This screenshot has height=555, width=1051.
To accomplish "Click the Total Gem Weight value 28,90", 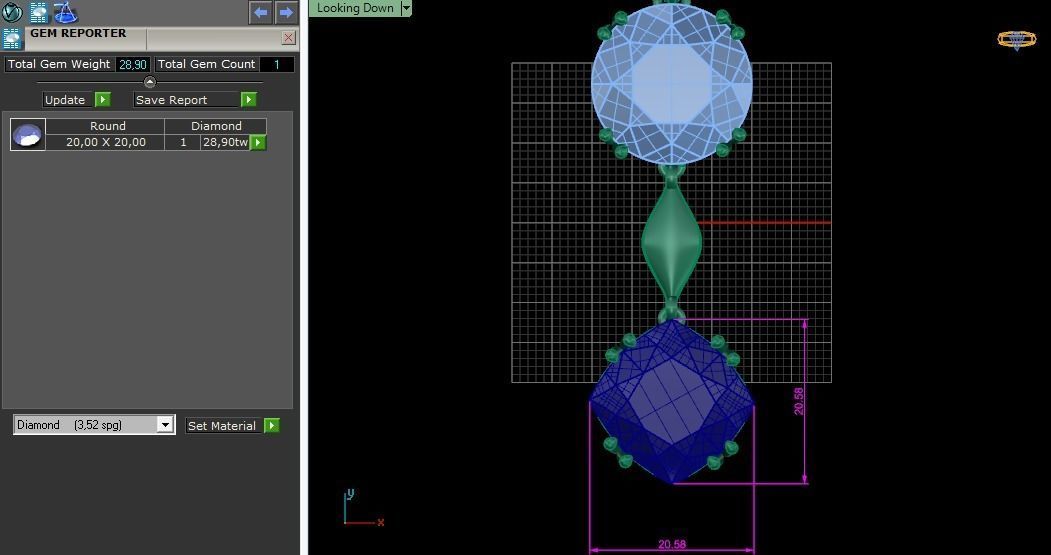I will click(x=133, y=64).
